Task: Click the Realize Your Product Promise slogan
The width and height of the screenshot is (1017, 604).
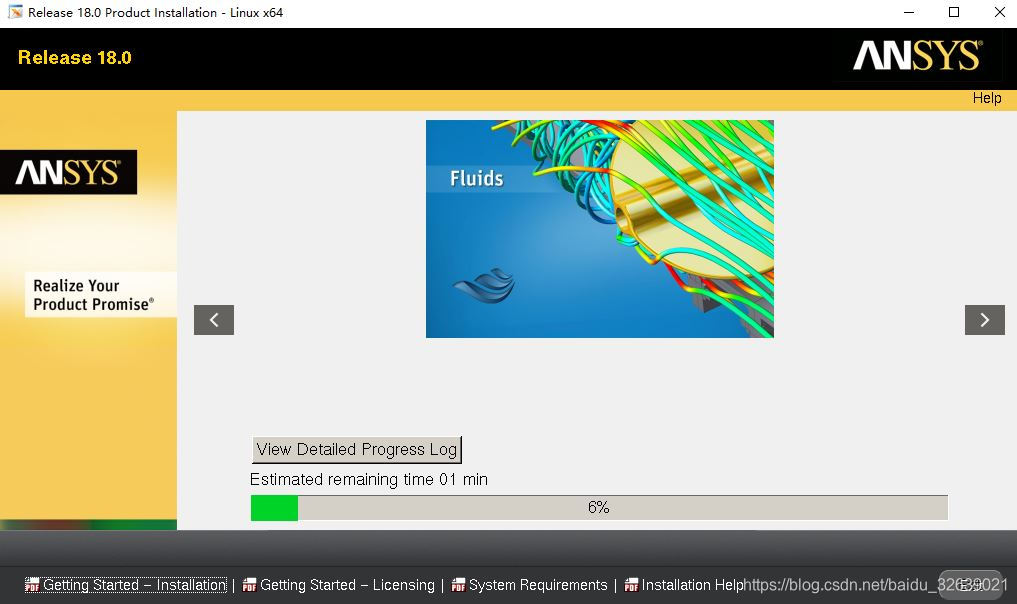Action: point(93,295)
